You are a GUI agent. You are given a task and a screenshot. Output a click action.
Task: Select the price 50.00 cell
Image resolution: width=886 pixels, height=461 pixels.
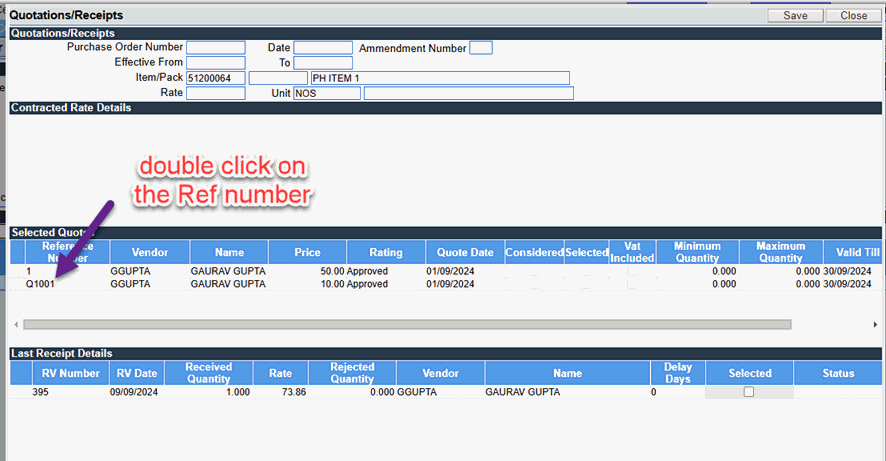pyautogui.click(x=331, y=271)
